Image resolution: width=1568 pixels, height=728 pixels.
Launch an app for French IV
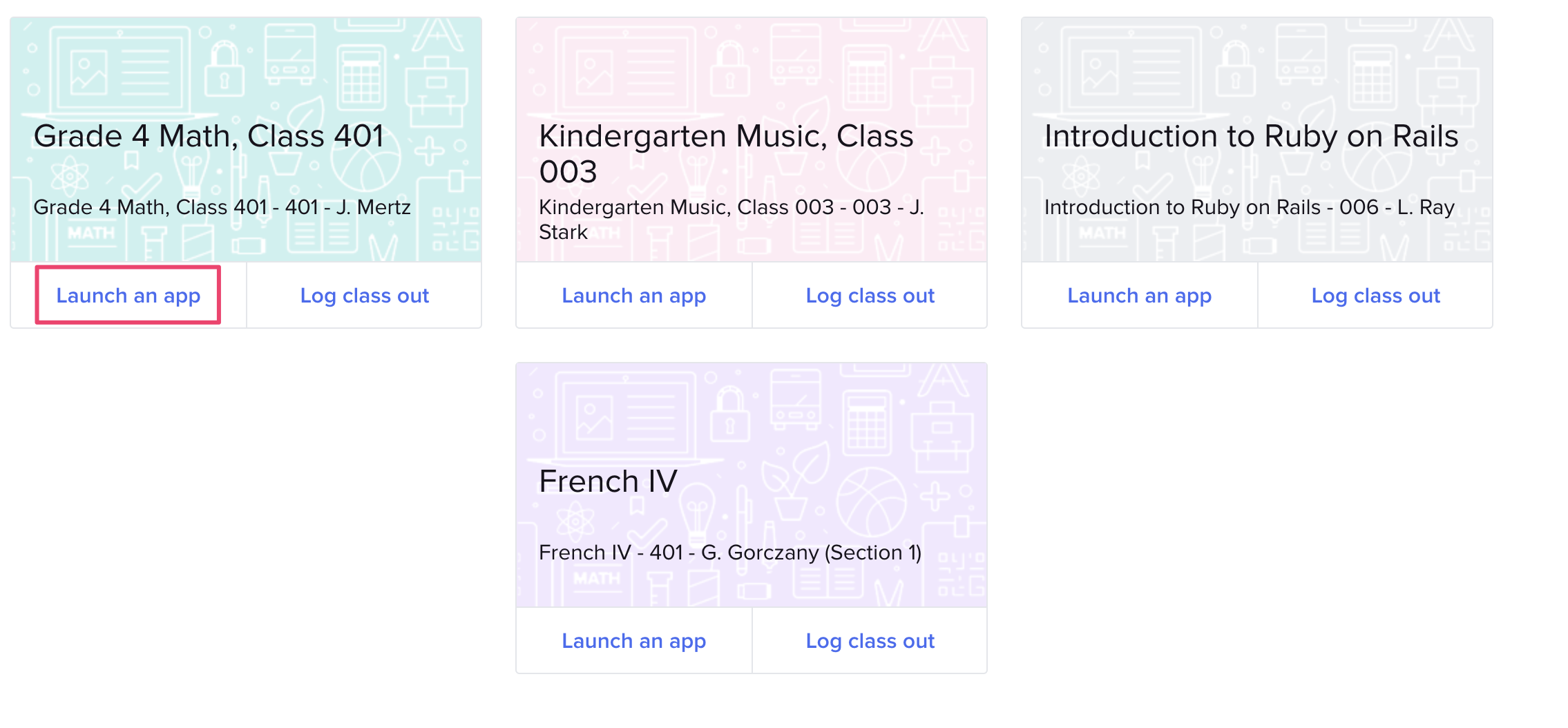click(634, 640)
